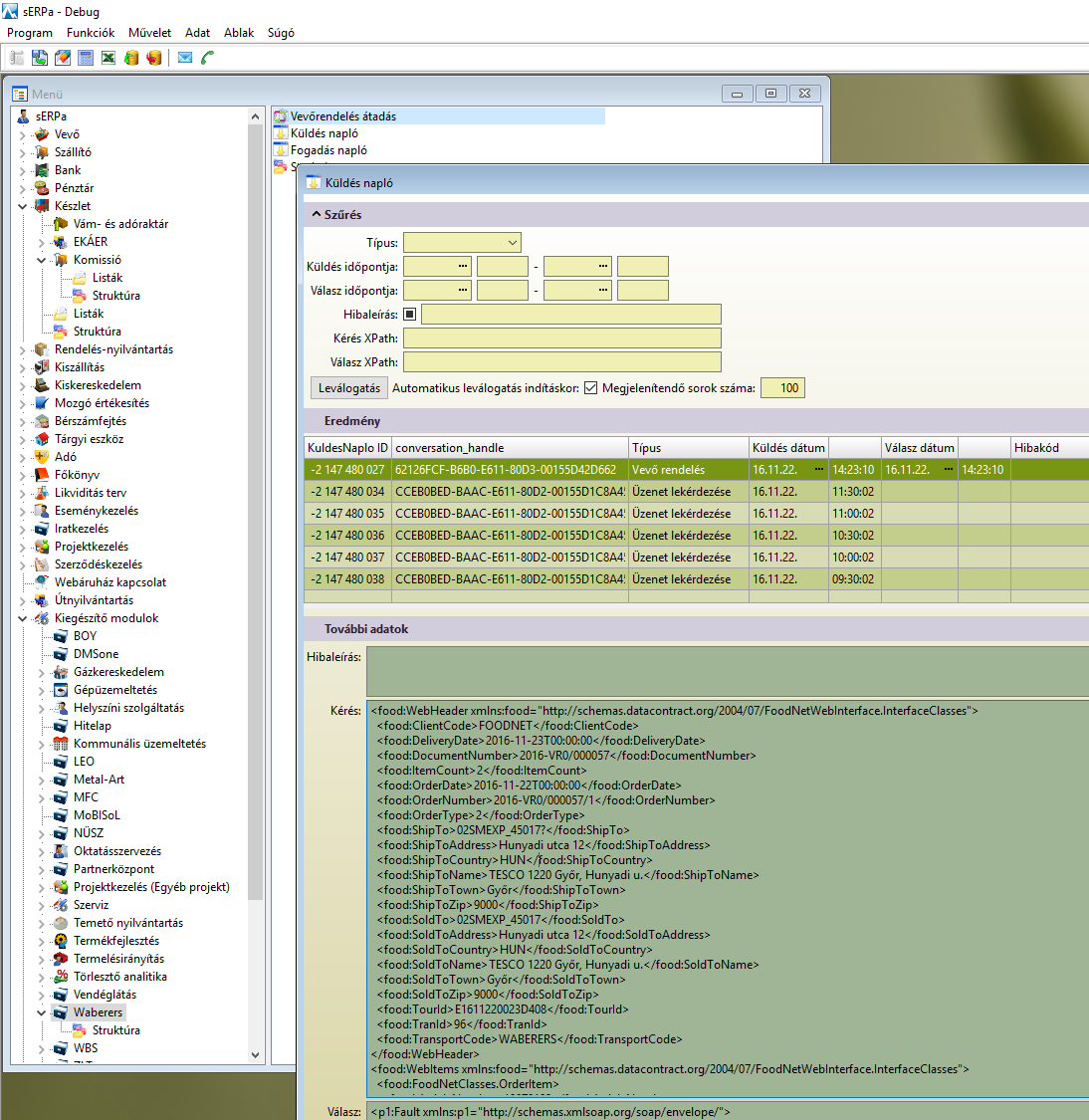This screenshot has height=1120, width=1089.
Task: Select the Vevő rendelés result row
Action: [x=668, y=470]
